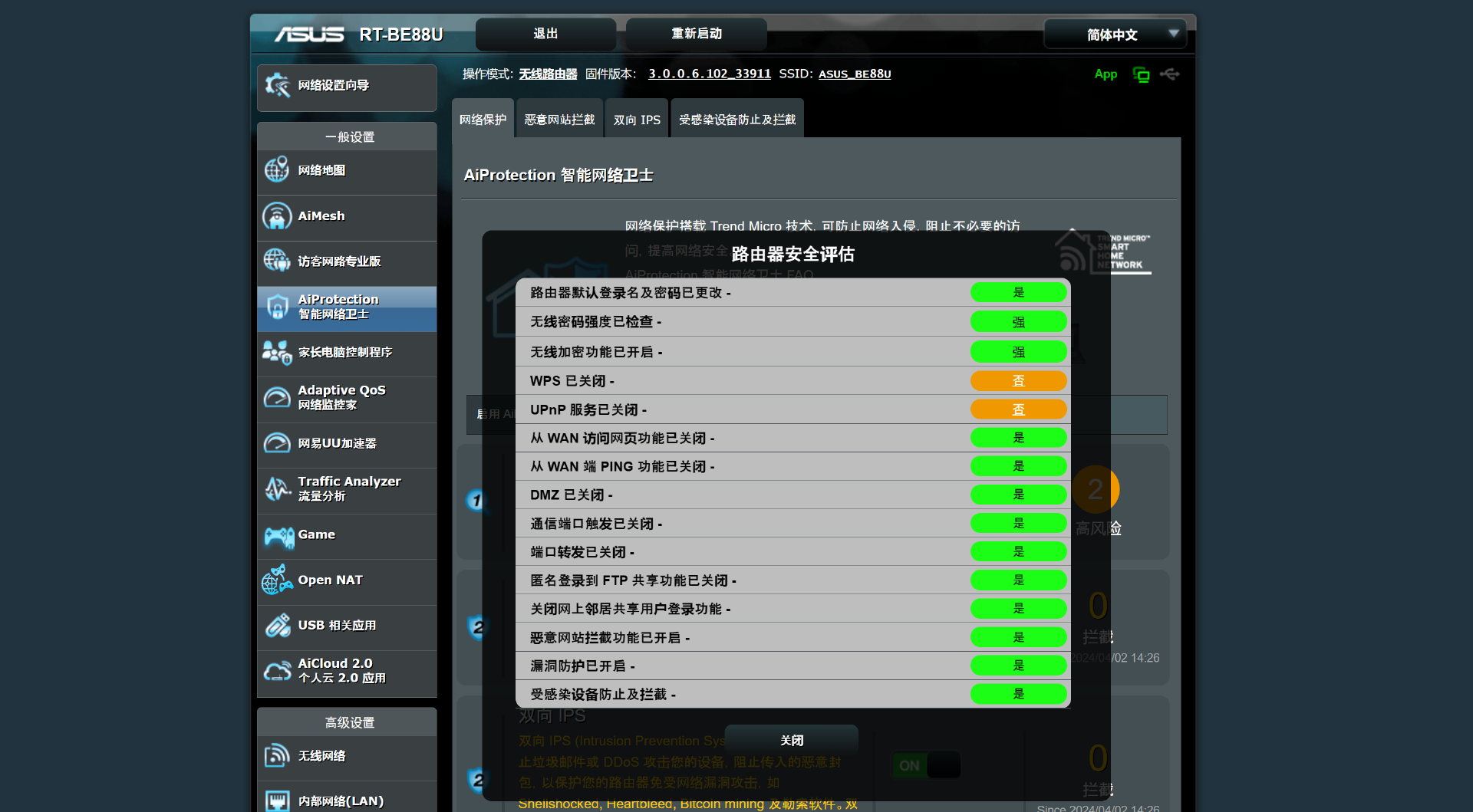Viewport: 1473px width, 812px height.
Task: Click the ASUS_BE88U SSID link
Action: (854, 74)
